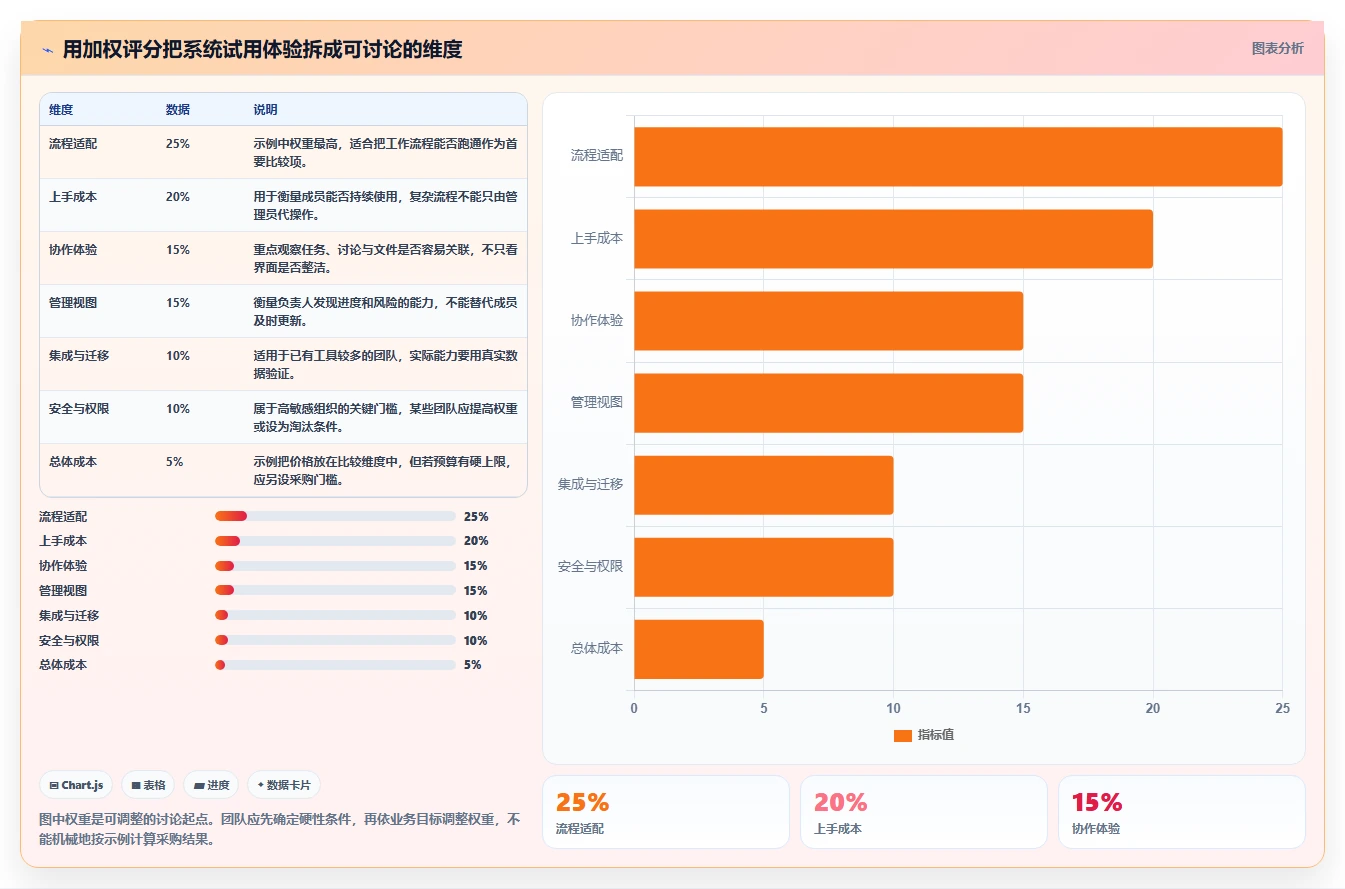The height and width of the screenshot is (889, 1345).
Task: Open the 20% 上手成本 data card
Action: coord(924,812)
